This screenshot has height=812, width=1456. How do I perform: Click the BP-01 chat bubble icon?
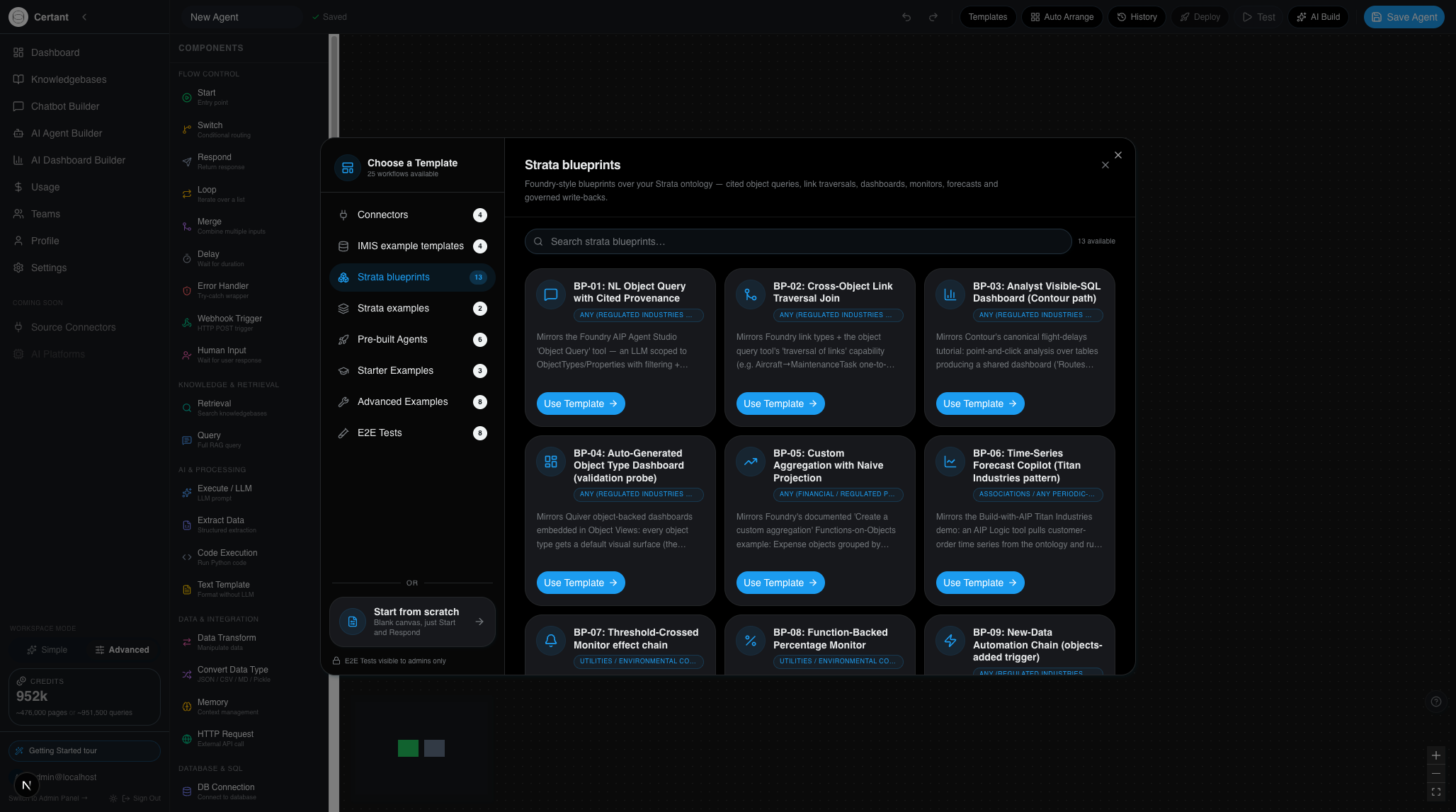click(x=551, y=295)
